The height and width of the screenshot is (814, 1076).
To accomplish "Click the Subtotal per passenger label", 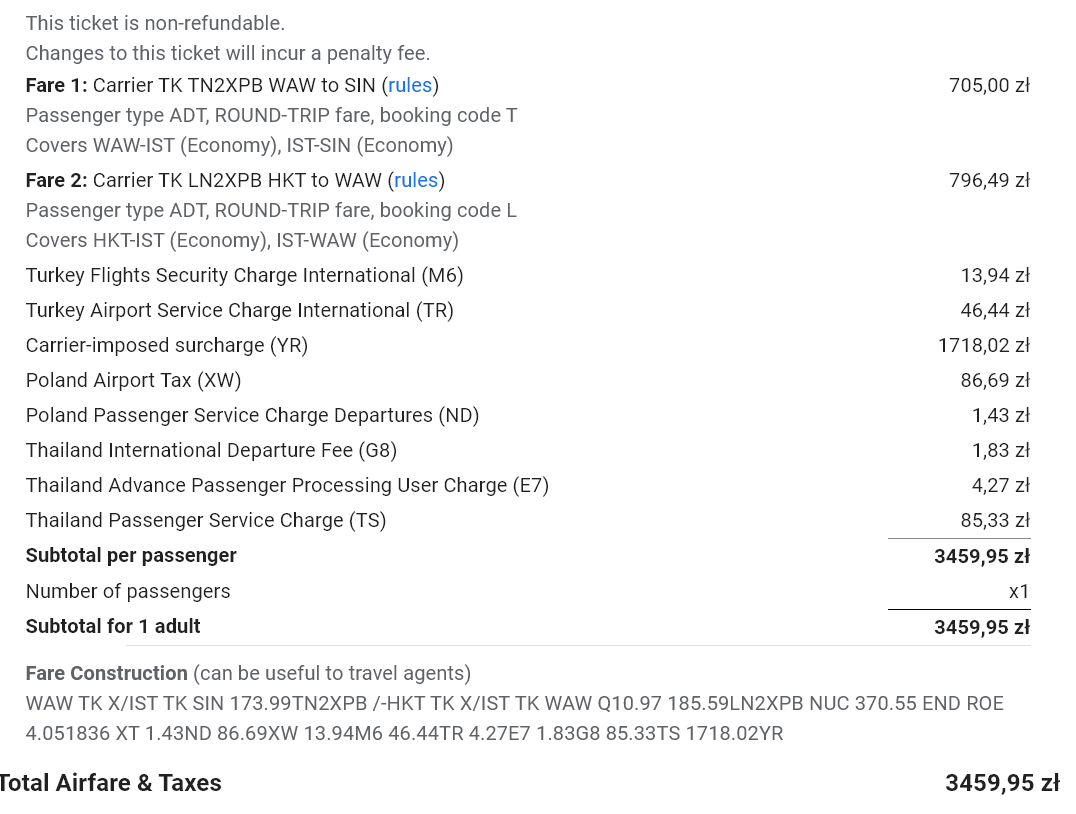I will coord(131,555).
